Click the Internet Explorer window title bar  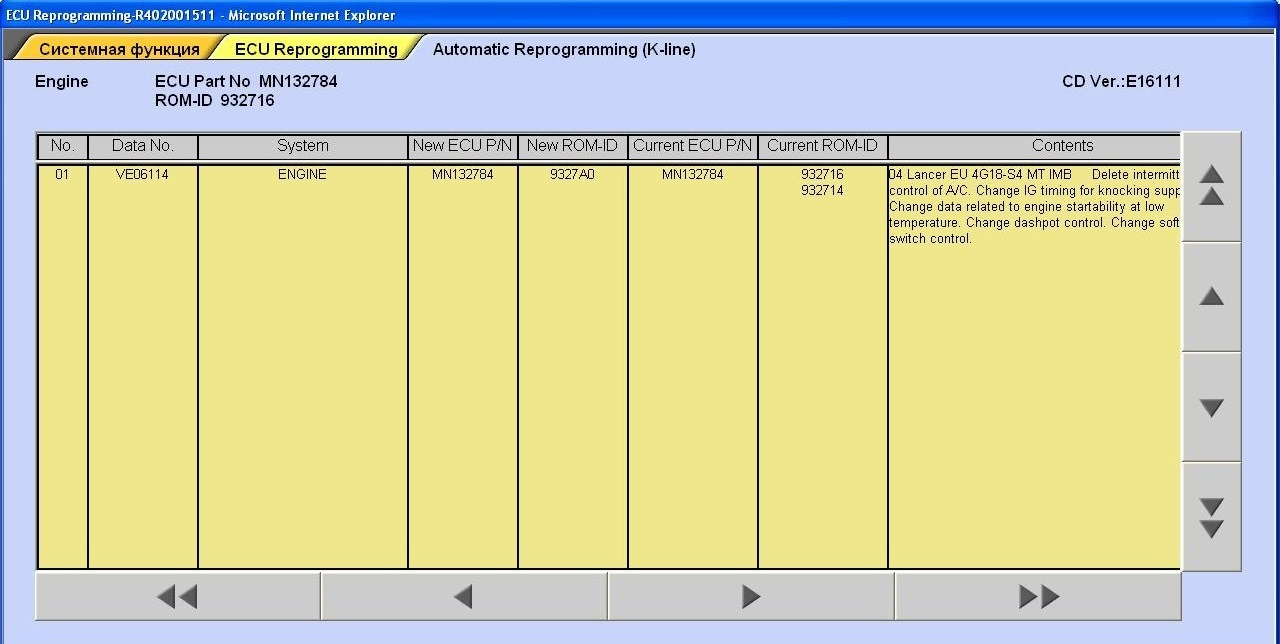640,15
